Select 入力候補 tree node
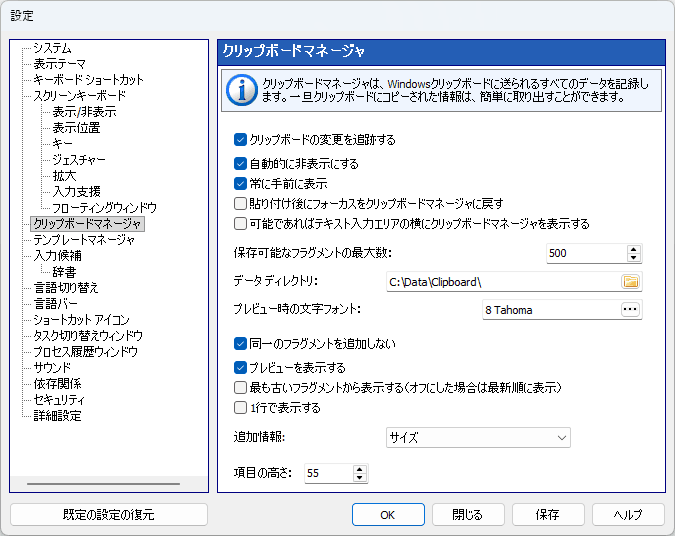The width and height of the screenshot is (675, 536). tap(57, 256)
